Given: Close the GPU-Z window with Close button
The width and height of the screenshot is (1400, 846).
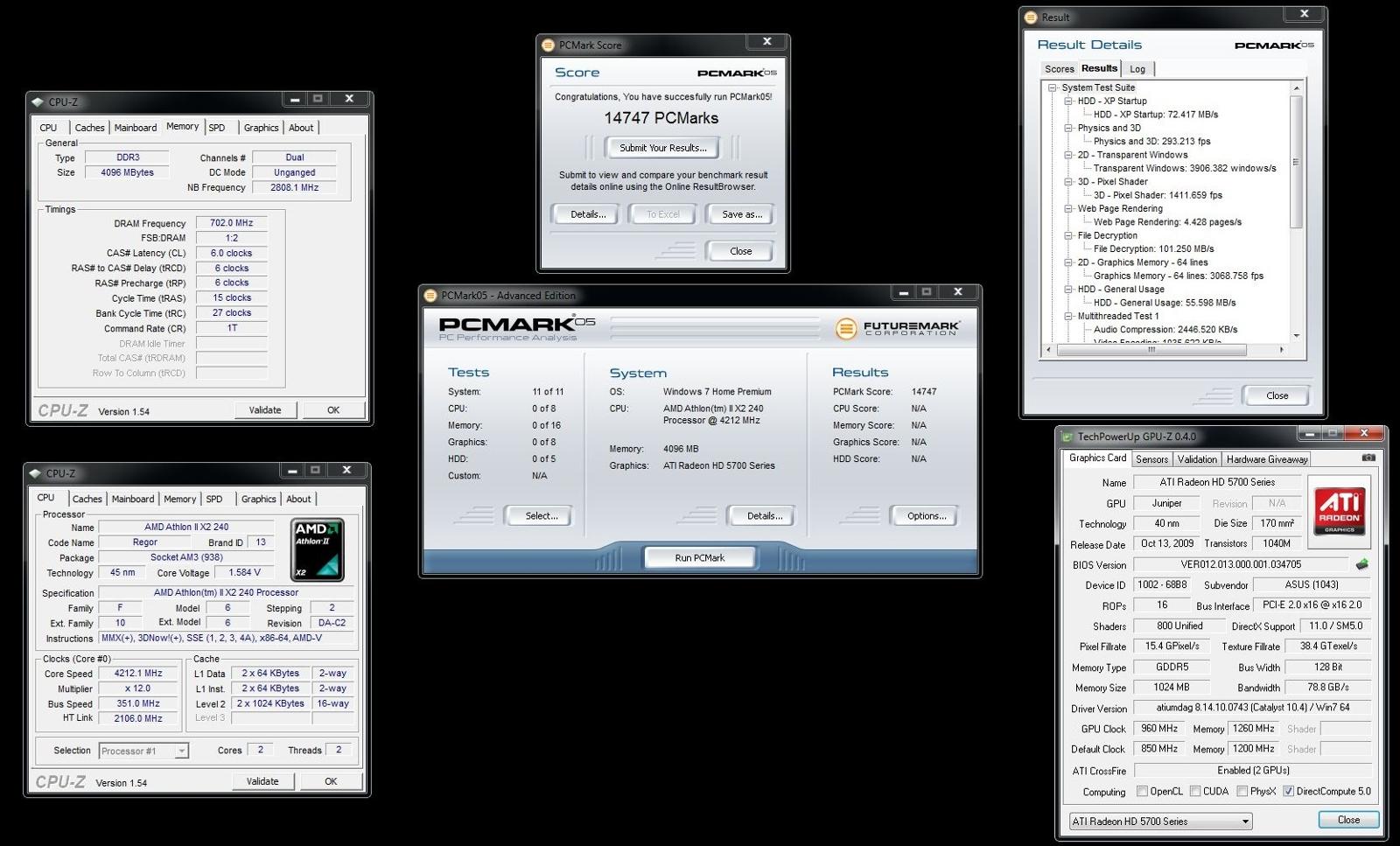Looking at the screenshot, I should (1348, 820).
